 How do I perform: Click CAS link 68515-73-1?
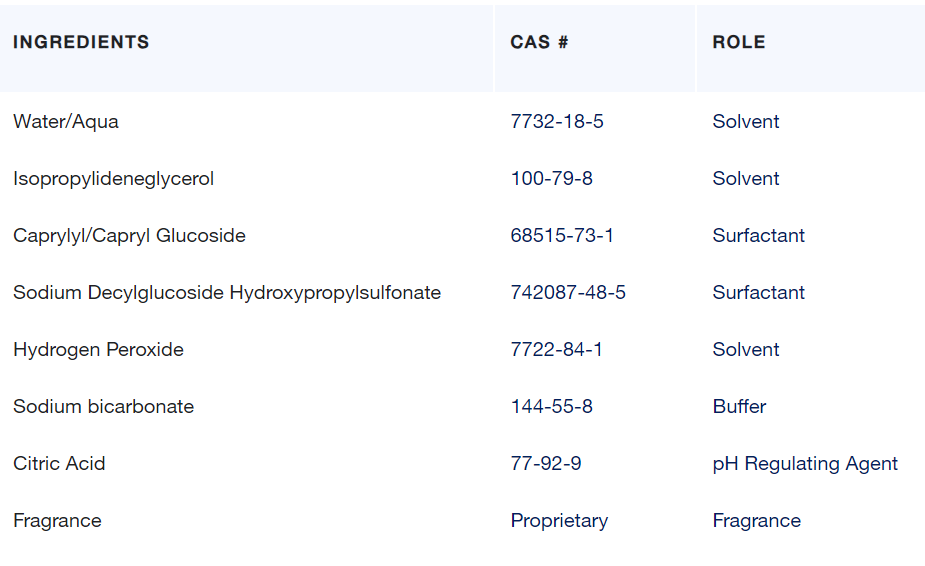click(562, 236)
